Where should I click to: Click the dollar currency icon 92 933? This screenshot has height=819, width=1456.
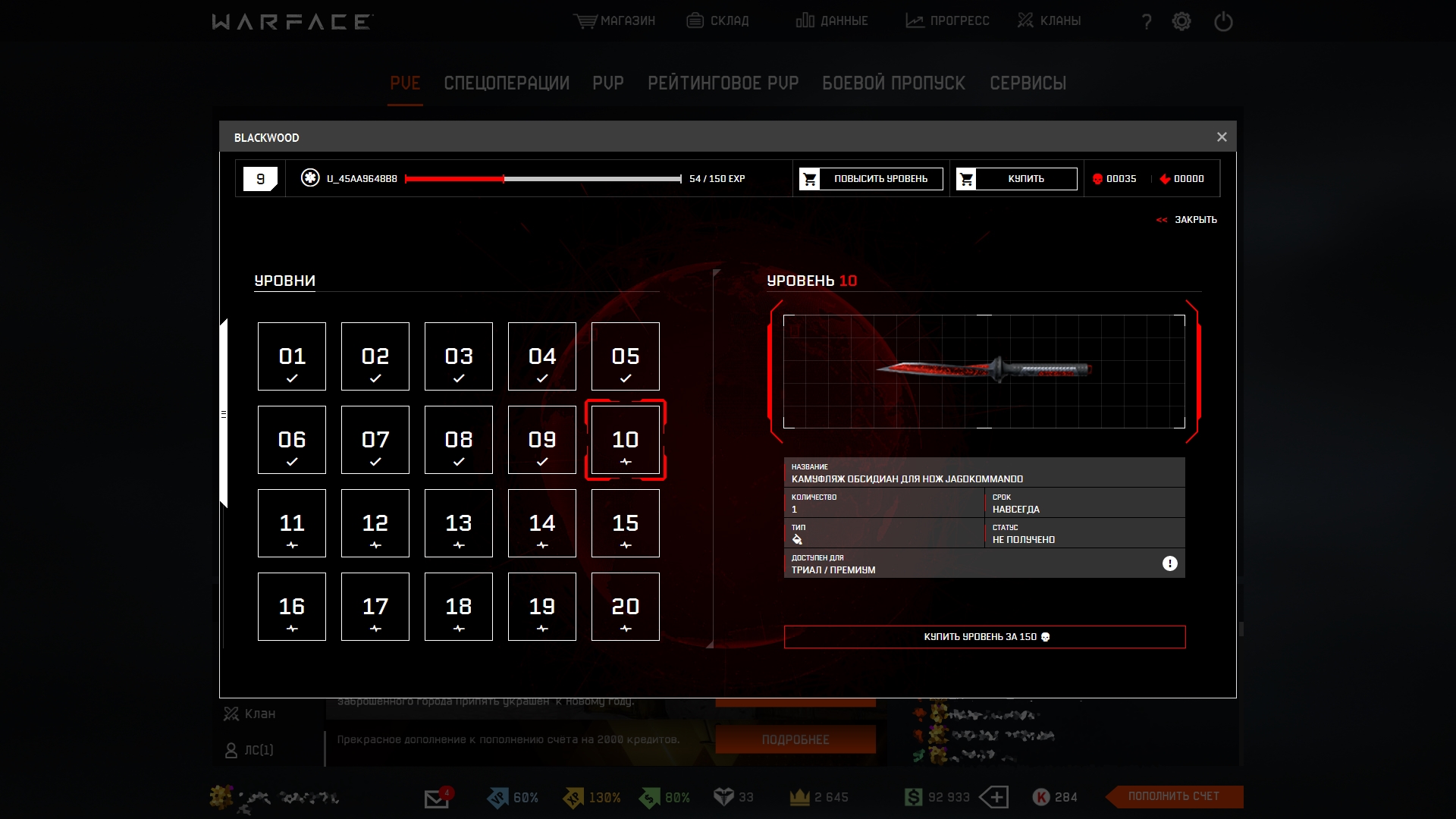click(914, 797)
